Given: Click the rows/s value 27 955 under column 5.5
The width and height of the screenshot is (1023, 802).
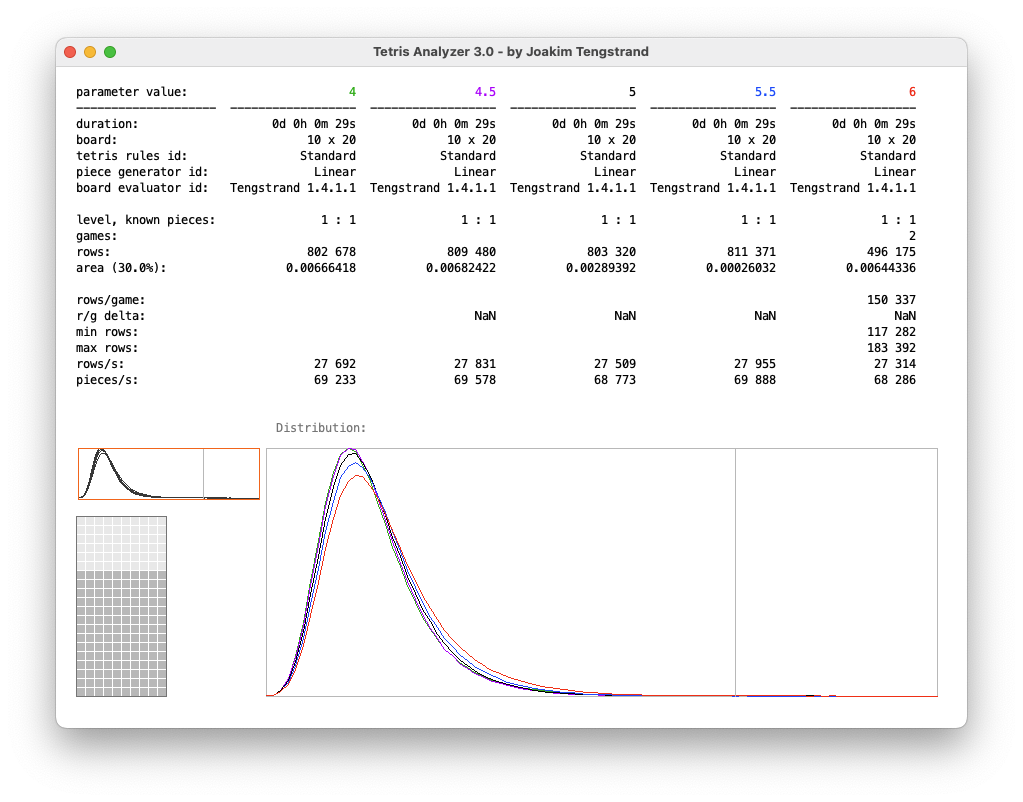Looking at the screenshot, I should point(755,363).
